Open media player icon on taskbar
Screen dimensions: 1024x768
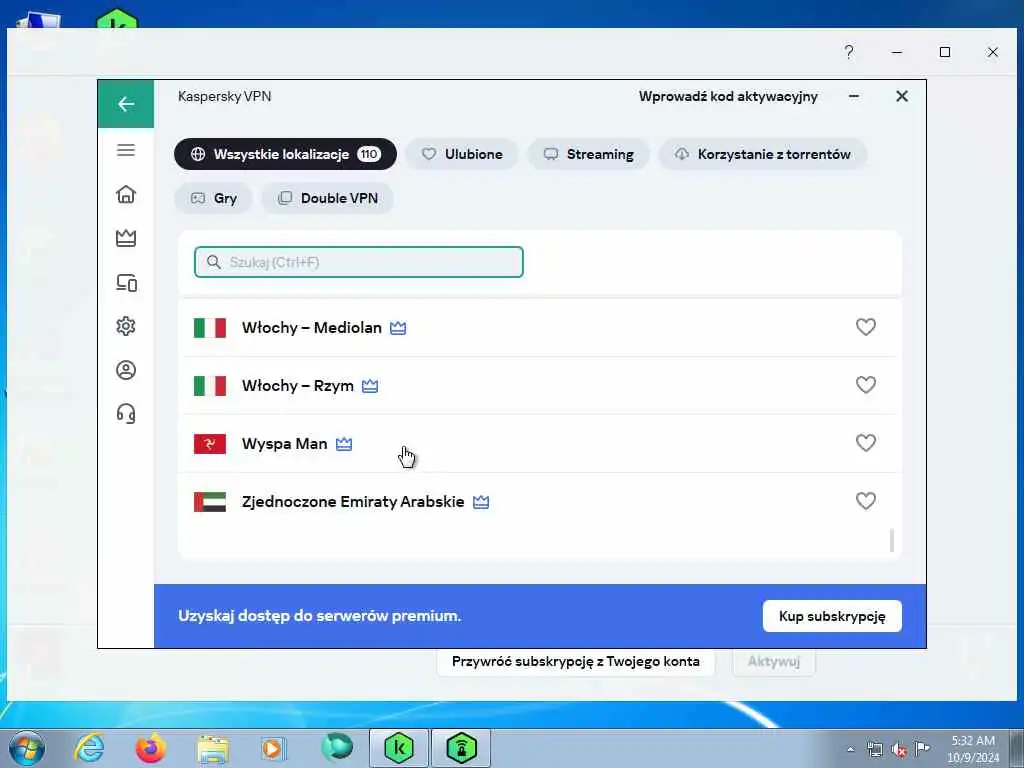point(273,748)
